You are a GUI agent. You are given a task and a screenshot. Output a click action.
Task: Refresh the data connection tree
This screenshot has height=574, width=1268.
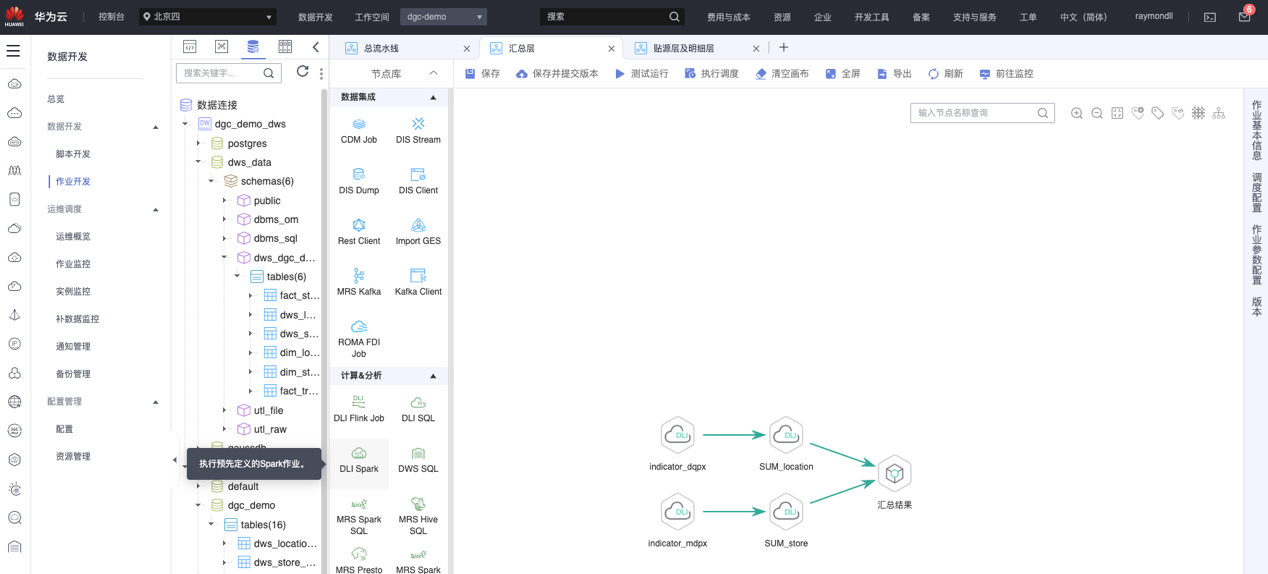tap(303, 72)
